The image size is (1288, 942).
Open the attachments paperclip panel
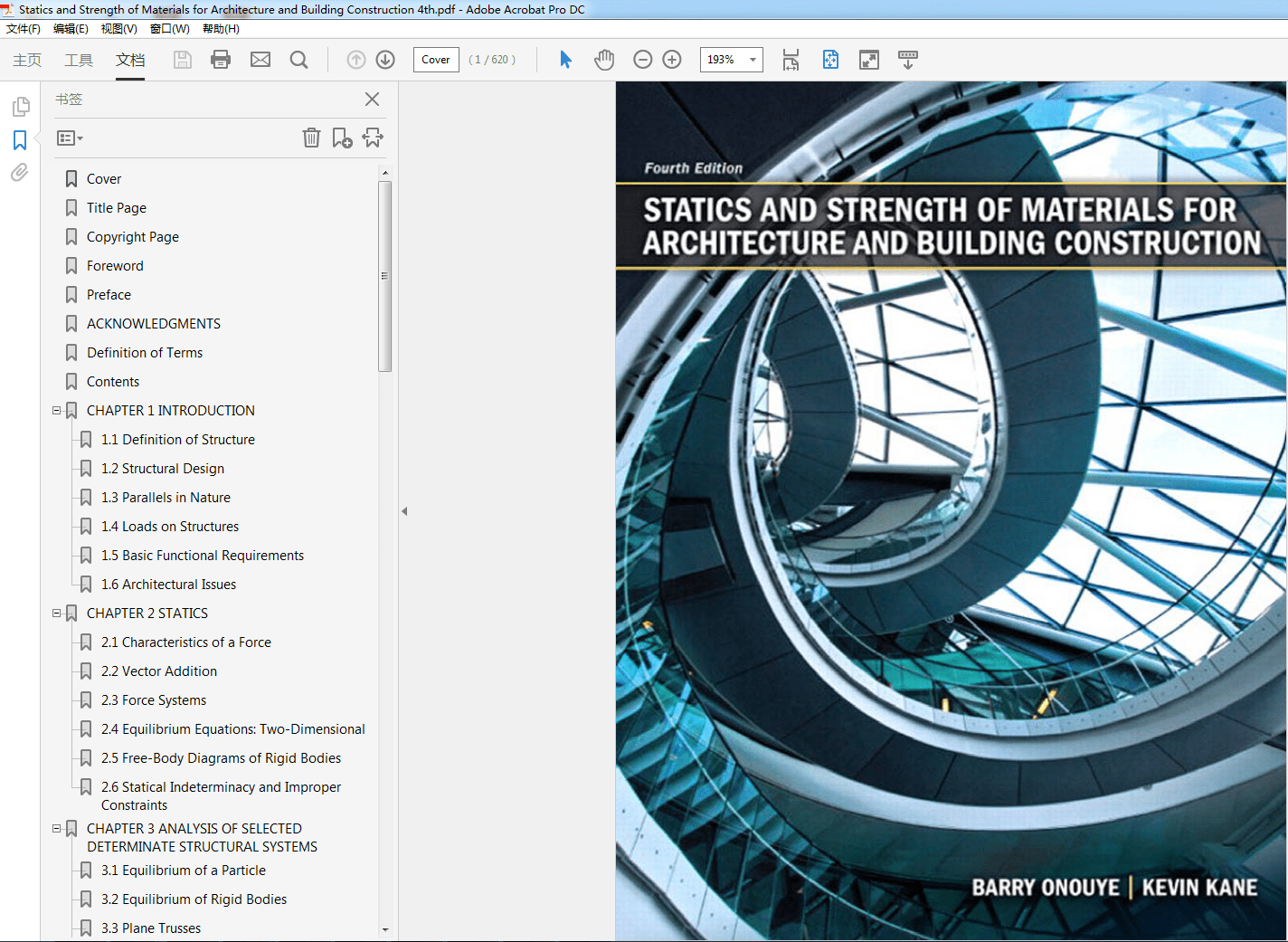[x=20, y=172]
